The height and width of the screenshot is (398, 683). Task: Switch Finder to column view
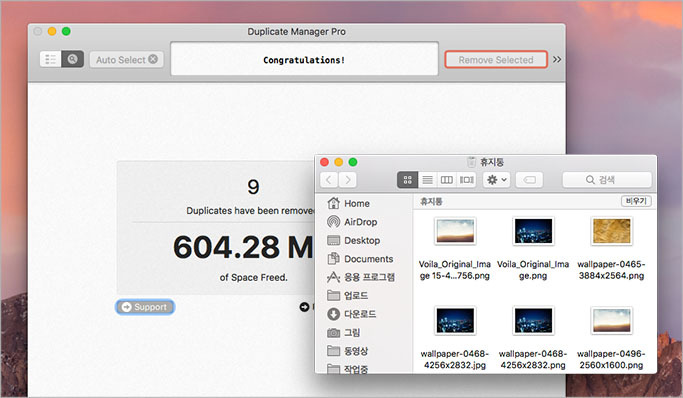446,180
